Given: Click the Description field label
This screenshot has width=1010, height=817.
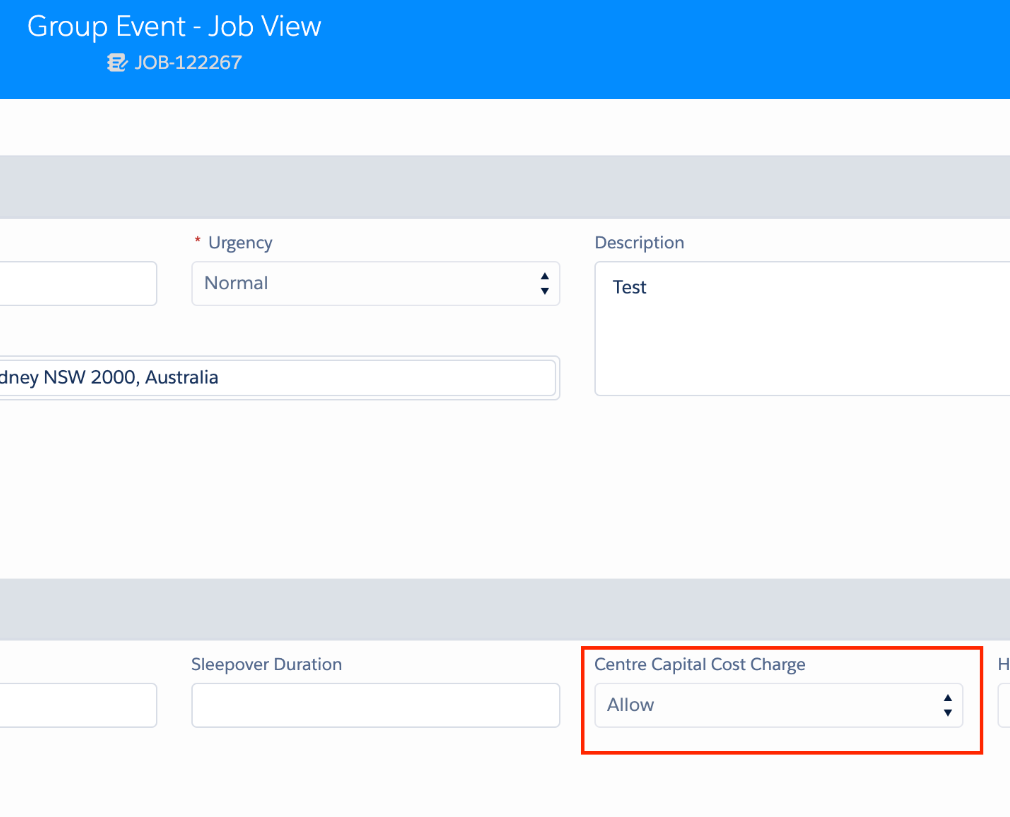Looking at the screenshot, I should coord(639,243).
